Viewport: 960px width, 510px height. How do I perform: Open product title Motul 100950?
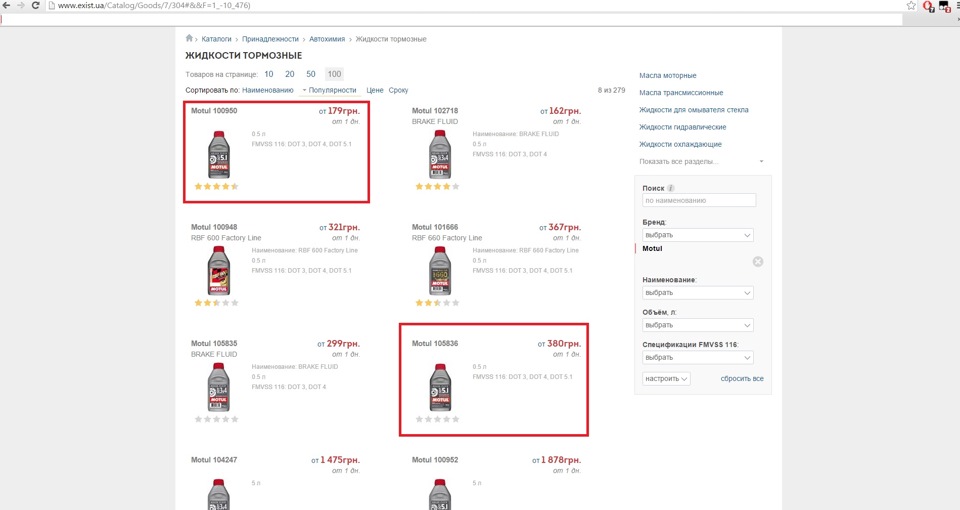point(214,111)
